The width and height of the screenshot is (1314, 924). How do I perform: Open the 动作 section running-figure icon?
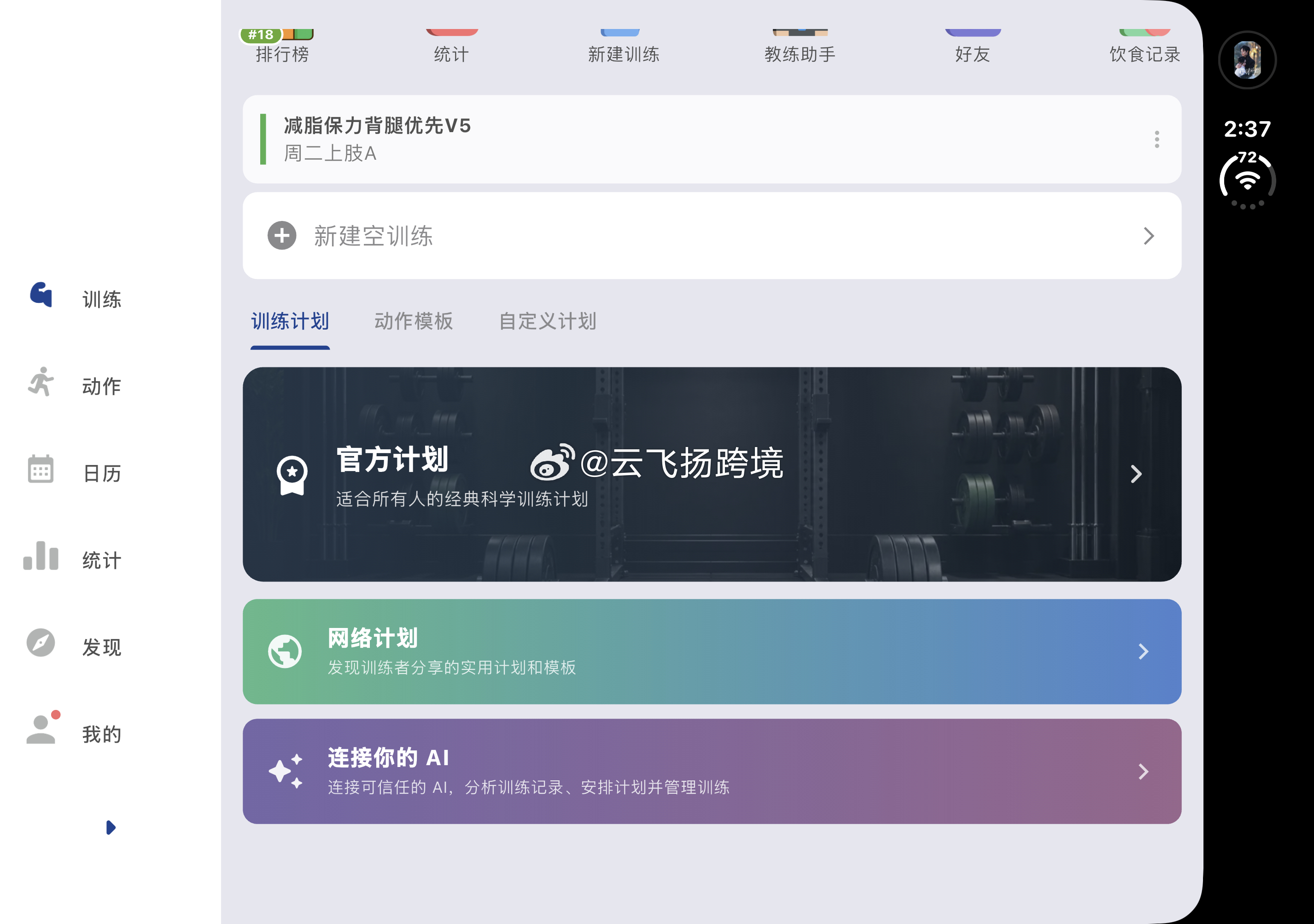point(41,382)
